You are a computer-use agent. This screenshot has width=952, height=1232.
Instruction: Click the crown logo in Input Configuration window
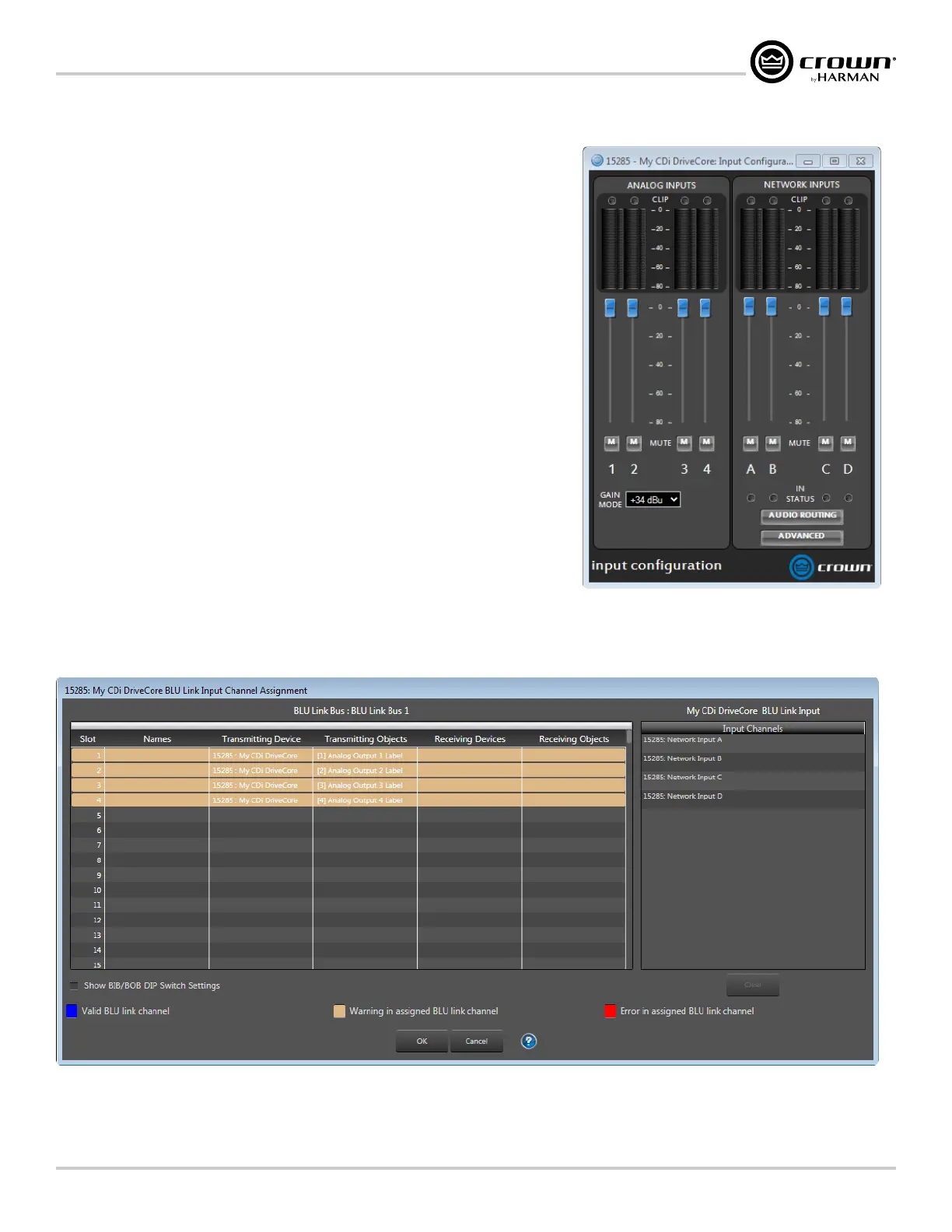831,567
